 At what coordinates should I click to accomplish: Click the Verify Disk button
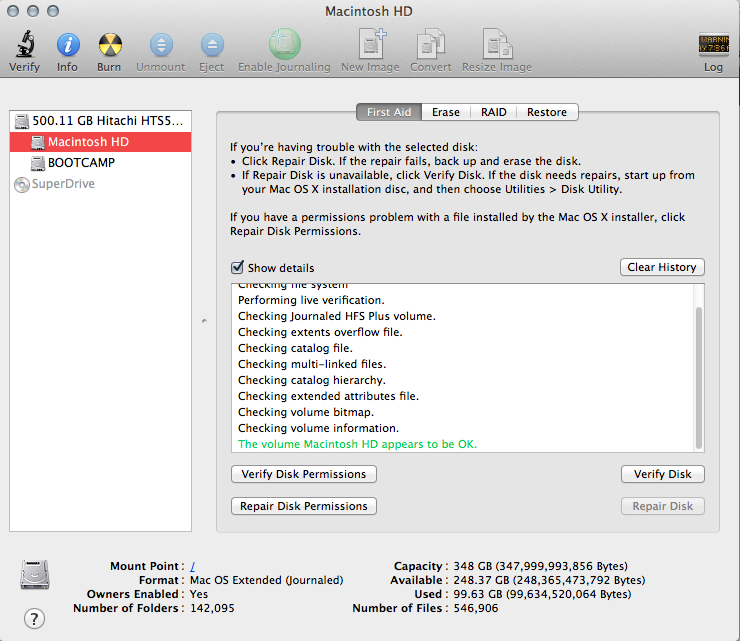coord(663,474)
